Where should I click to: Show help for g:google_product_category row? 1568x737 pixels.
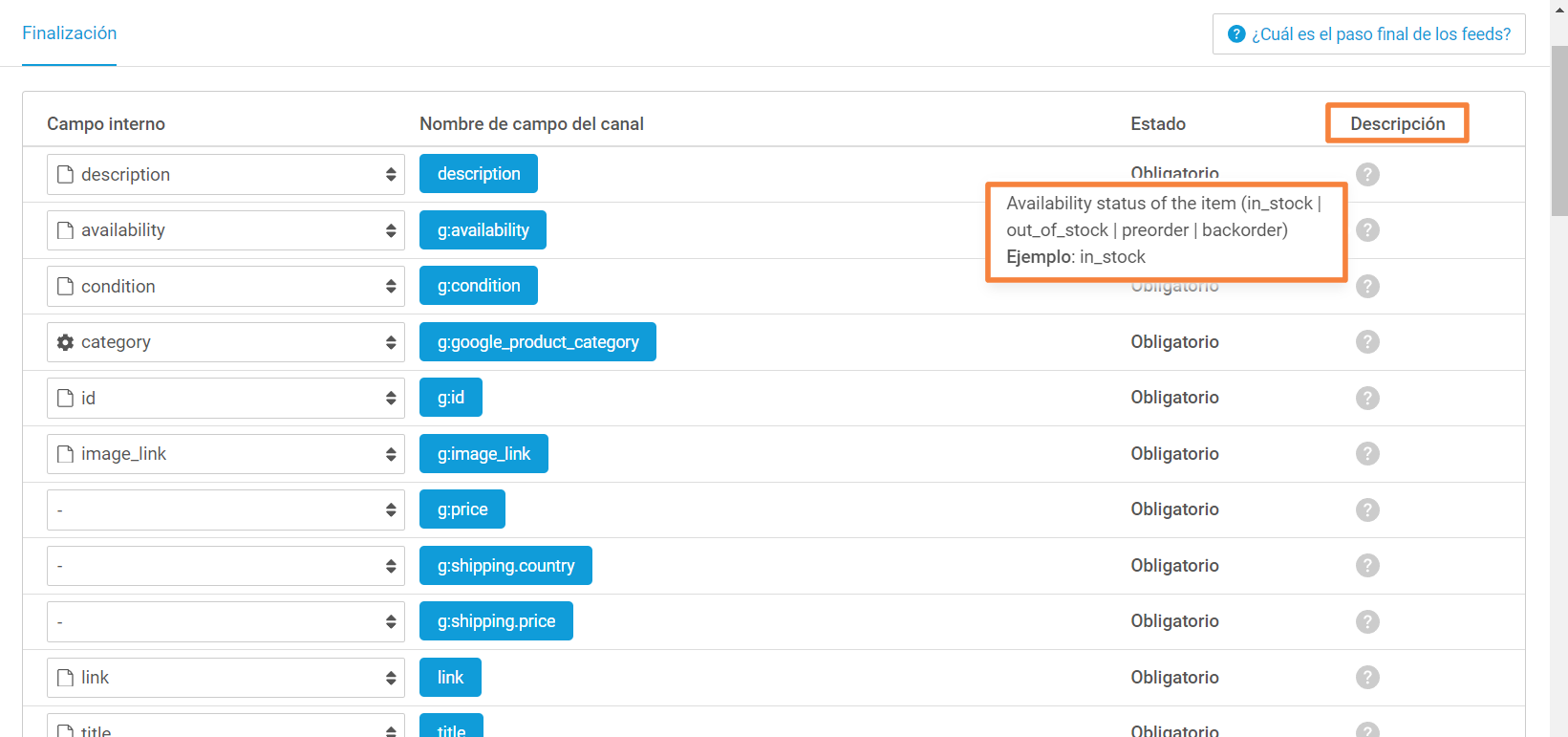click(1367, 341)
